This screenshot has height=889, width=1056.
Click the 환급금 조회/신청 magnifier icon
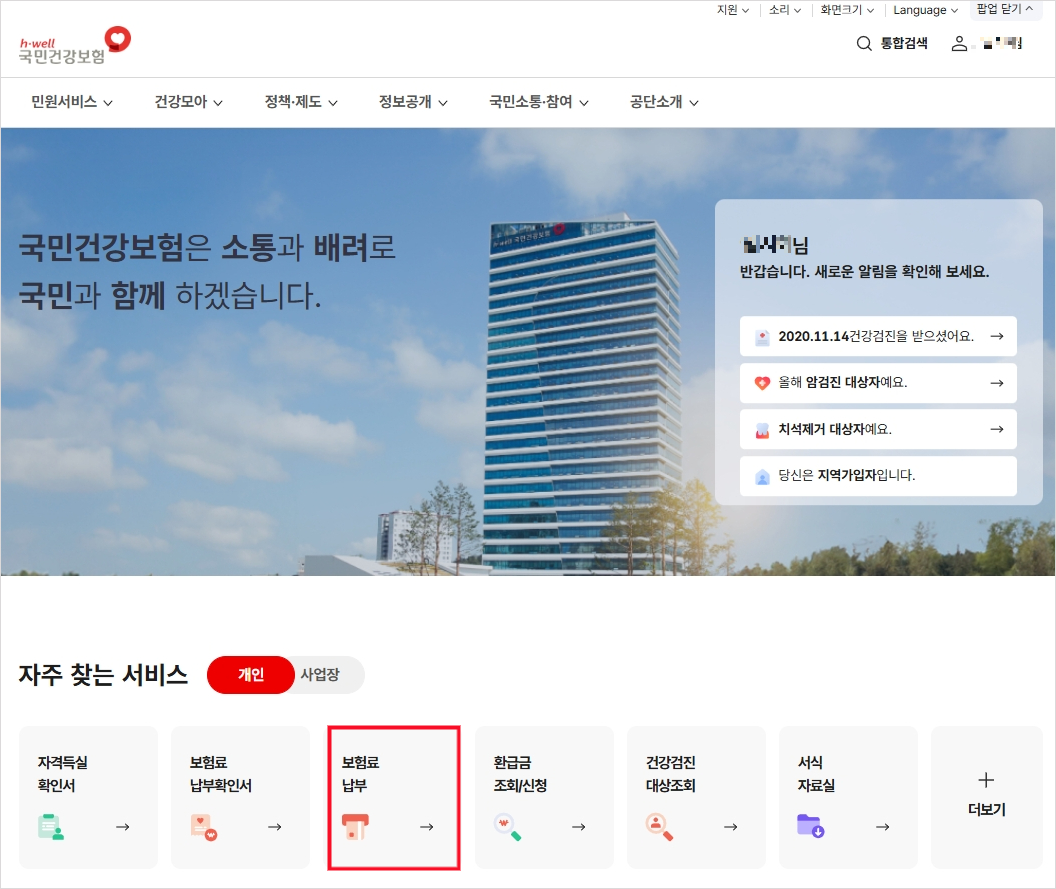tap(507, 826)
